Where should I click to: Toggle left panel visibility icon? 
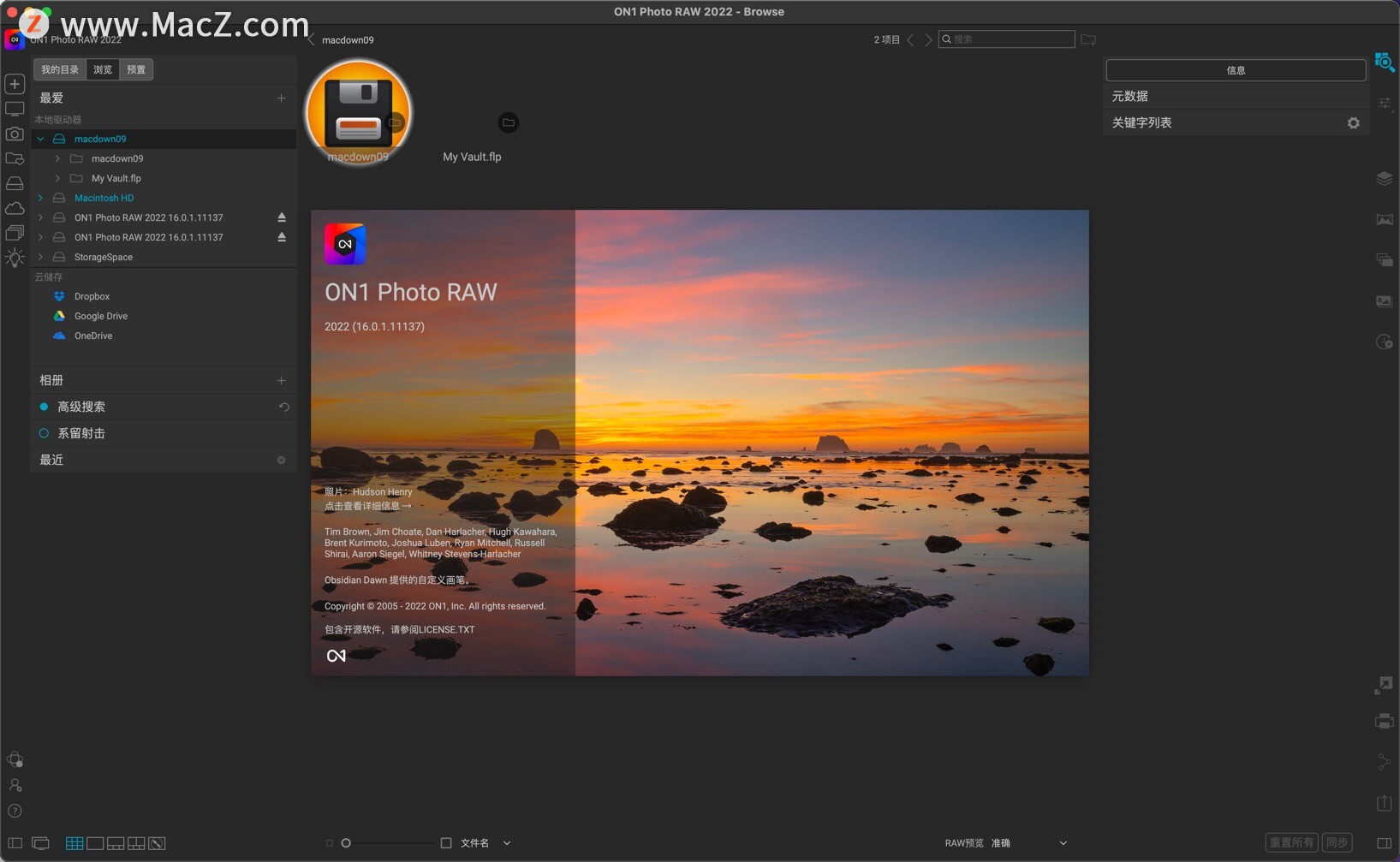[x=15, y=843]
